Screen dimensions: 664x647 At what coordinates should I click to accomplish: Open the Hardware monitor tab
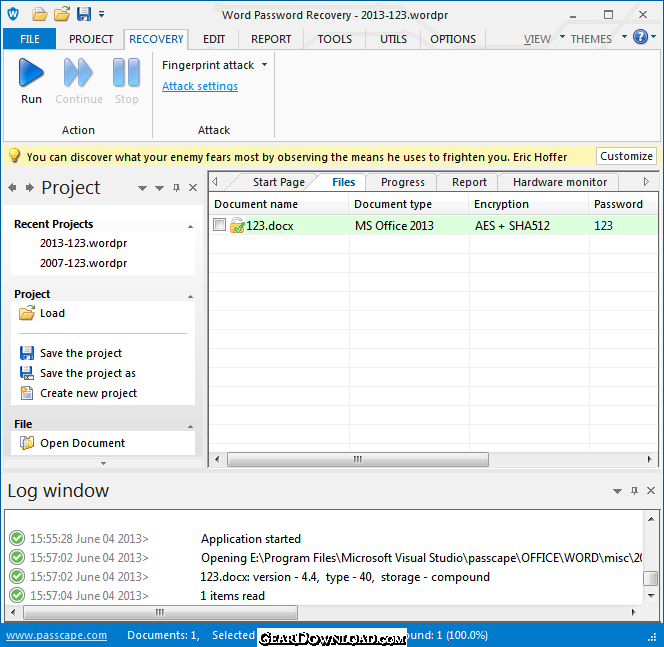click(x=560, y=182)
